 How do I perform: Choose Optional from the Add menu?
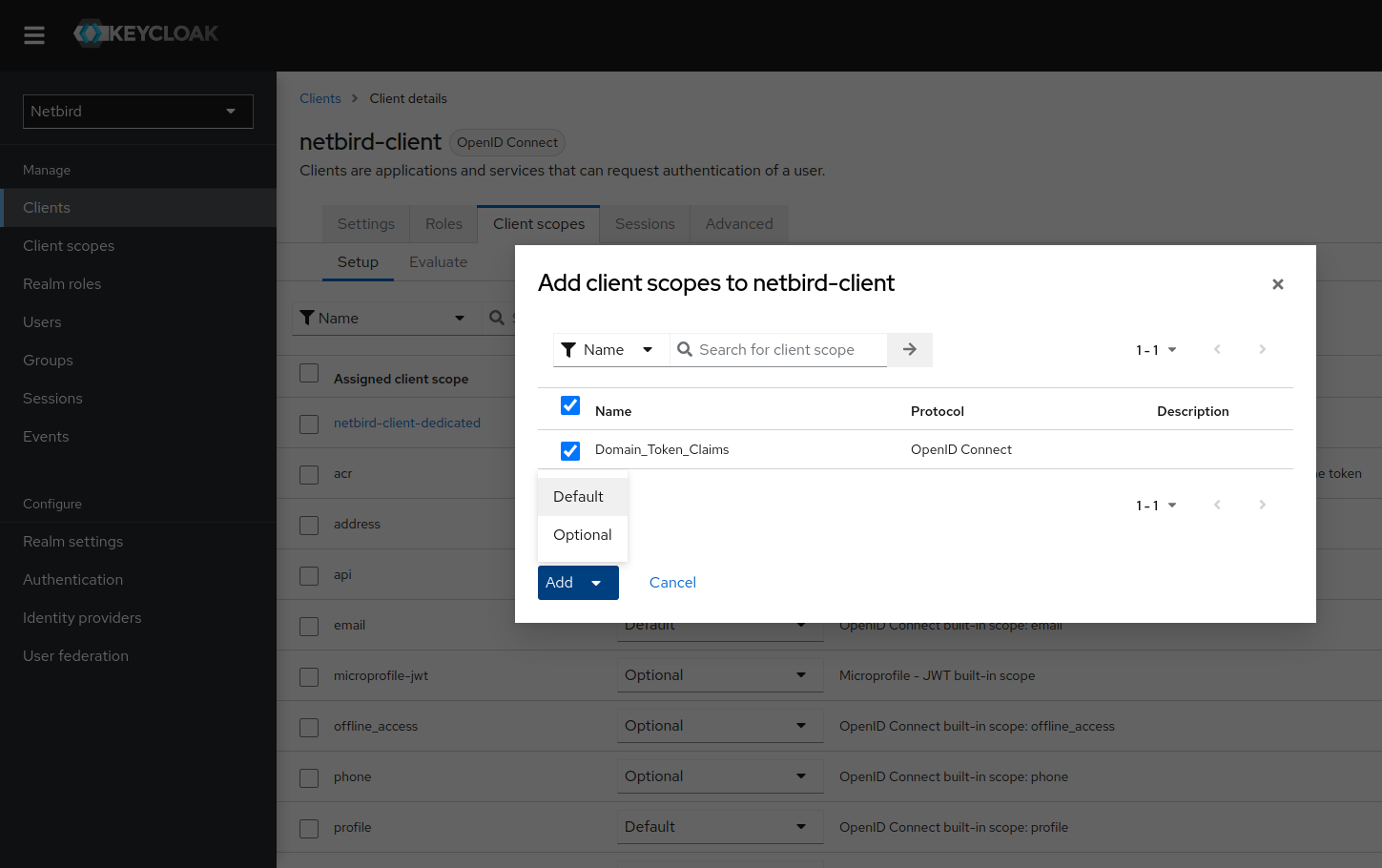click(582, 535)
